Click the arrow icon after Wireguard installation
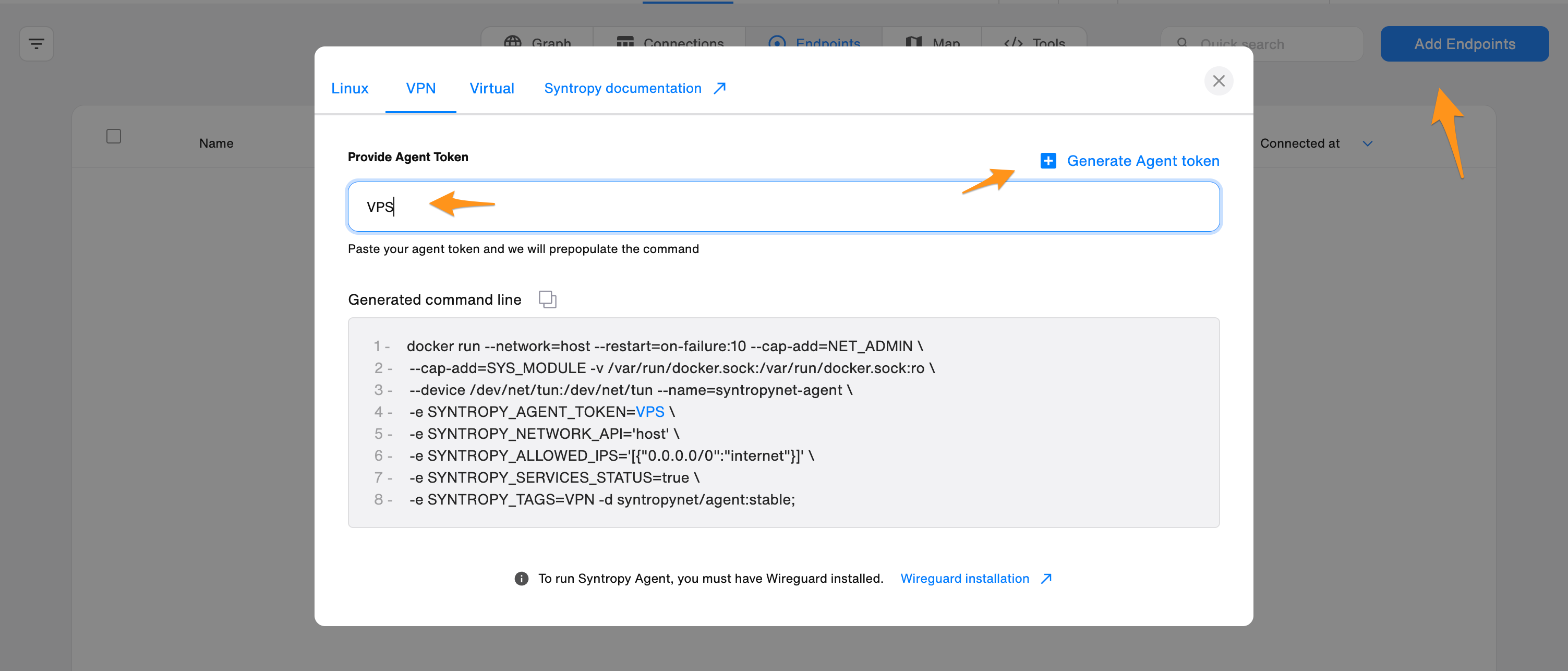 pos(1046,579)
